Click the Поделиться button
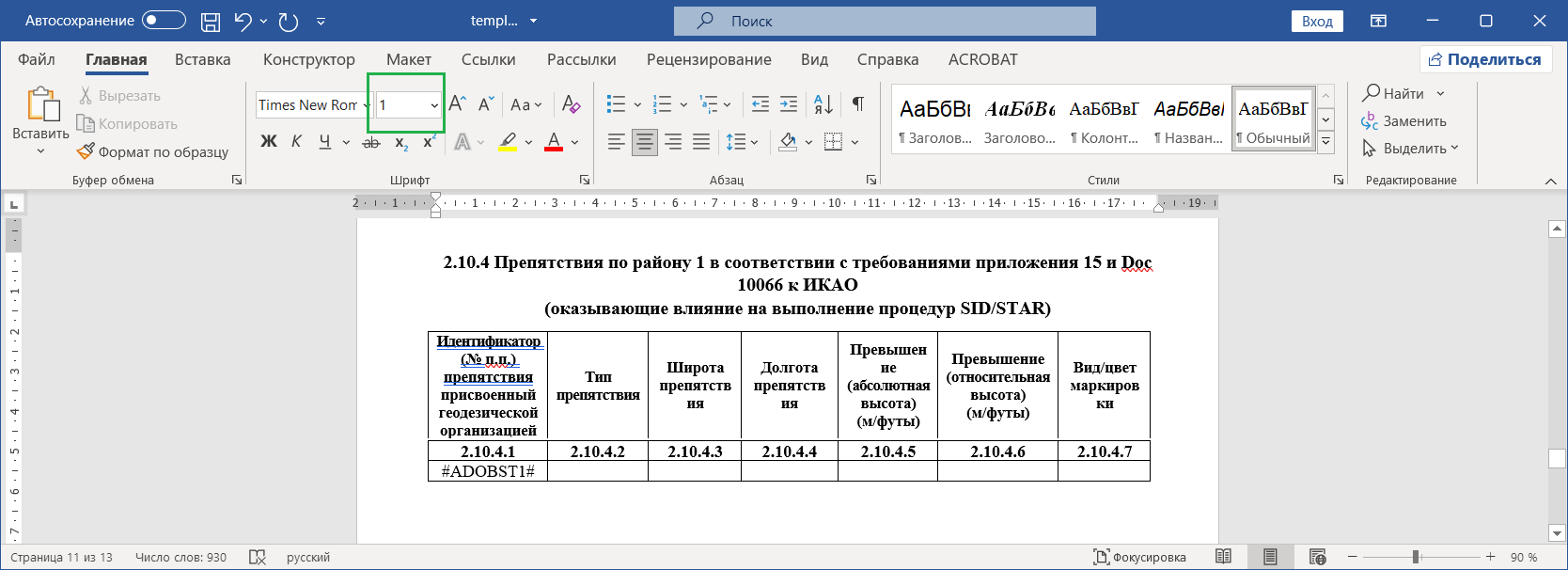Screen dimensions: 1568x570 1484,59
